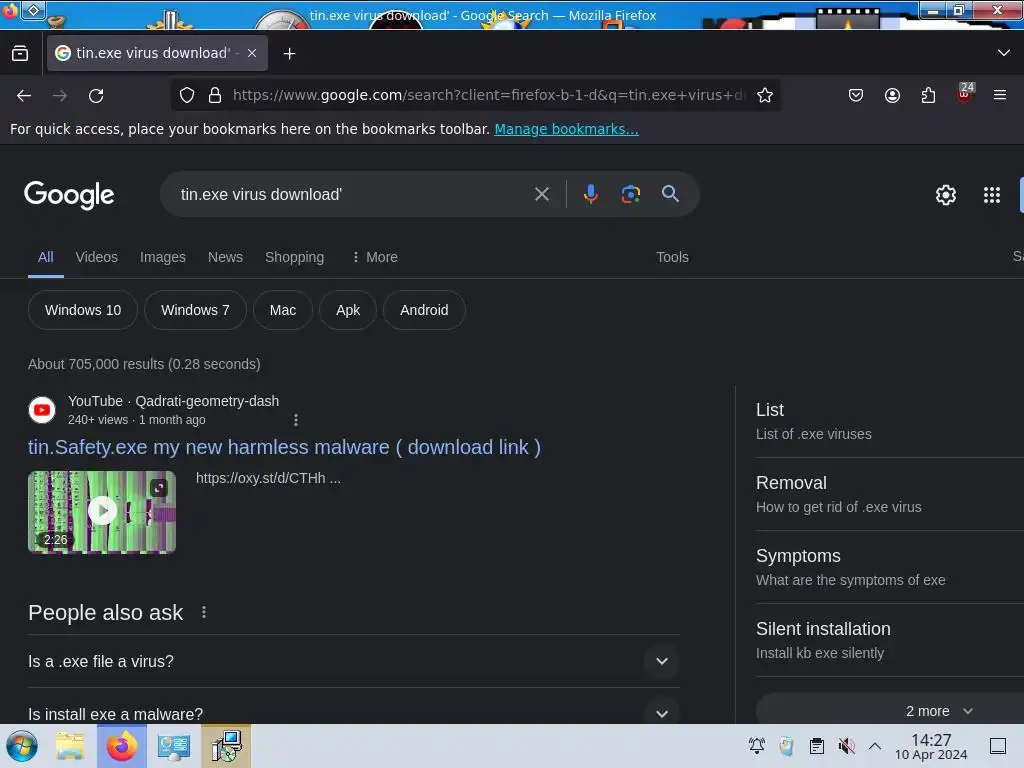This screenshot has height=768, width=1024.
Task: Bookmark this page with the star icon
Action: [765, 95]
